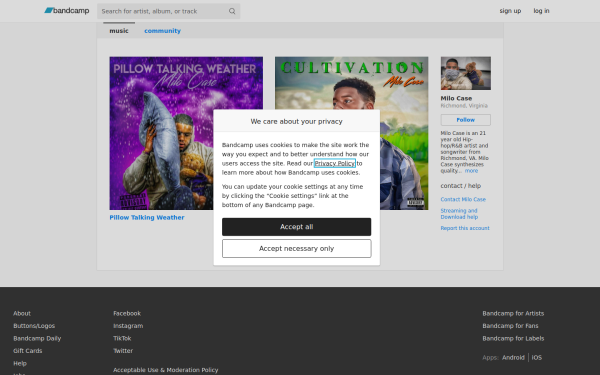
Task: Open the sign up link
Action: pyautogui.click(x=510, y=11)
